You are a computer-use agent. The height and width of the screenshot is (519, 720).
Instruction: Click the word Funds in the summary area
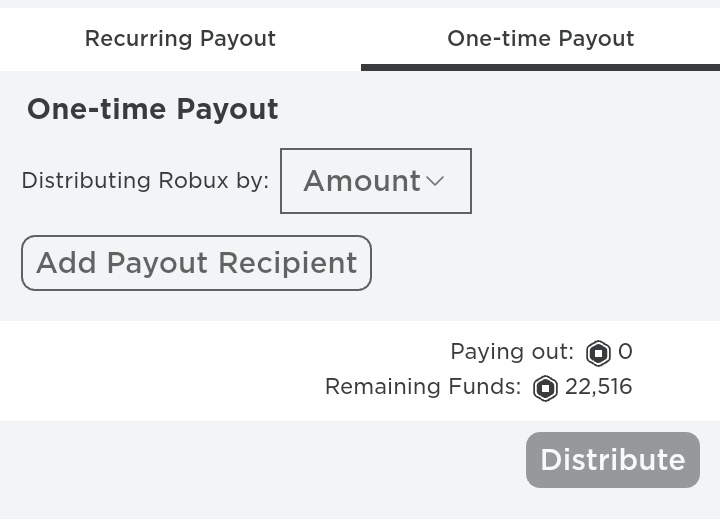[x=484, y=387]
